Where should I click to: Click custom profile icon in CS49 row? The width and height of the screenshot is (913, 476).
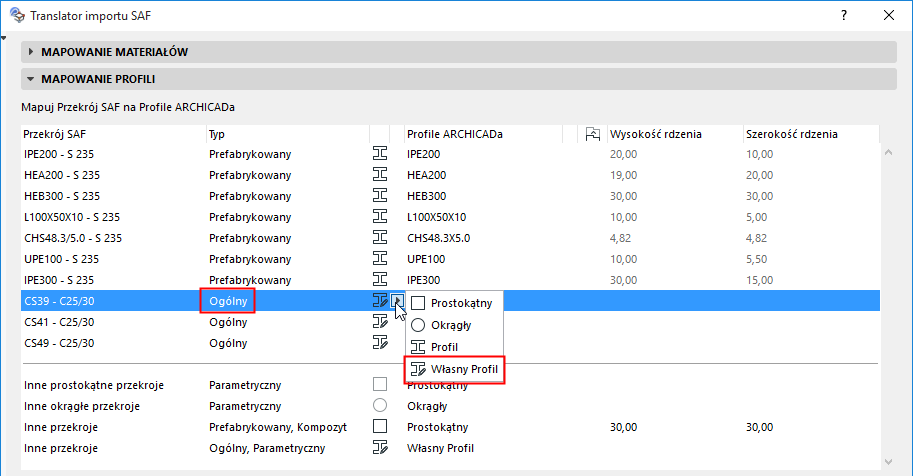[x=380, y=343]
